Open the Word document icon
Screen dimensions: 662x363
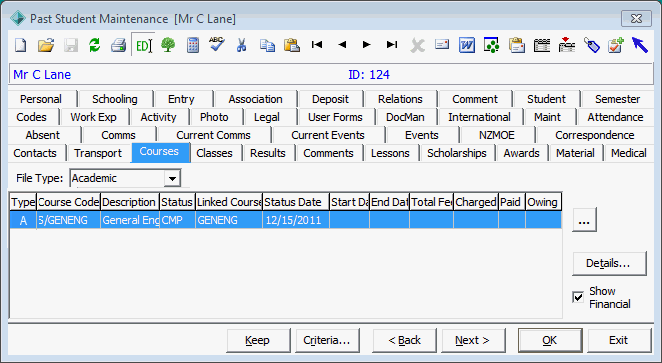(467, 45)
